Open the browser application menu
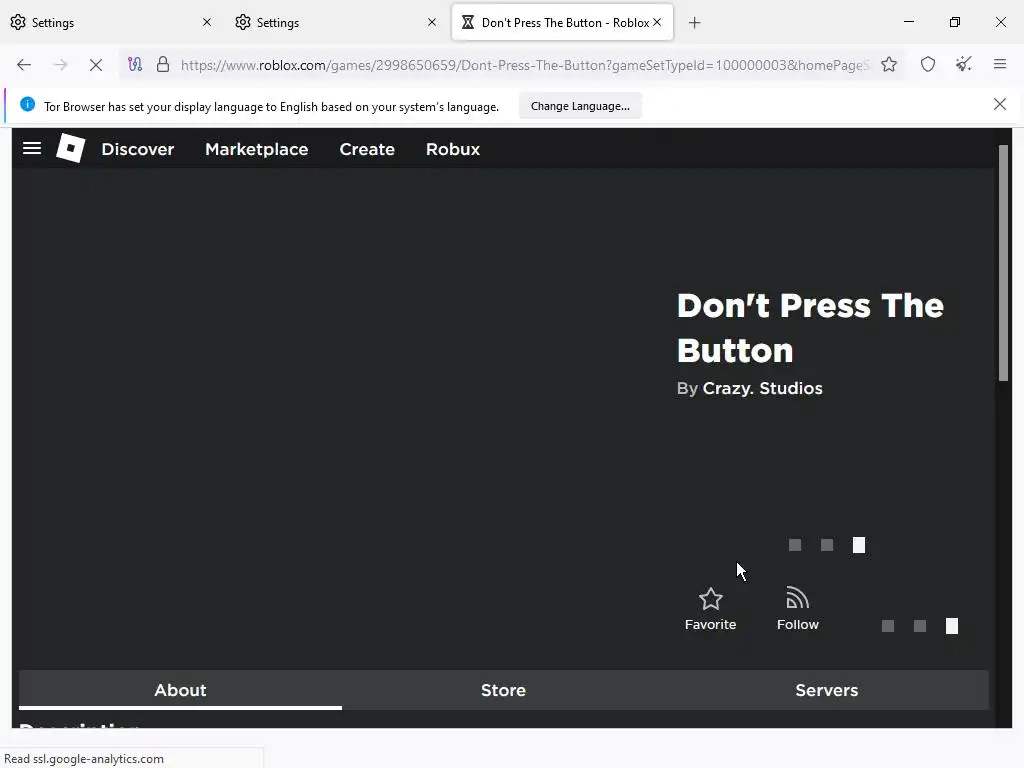 click(1000, 64)
